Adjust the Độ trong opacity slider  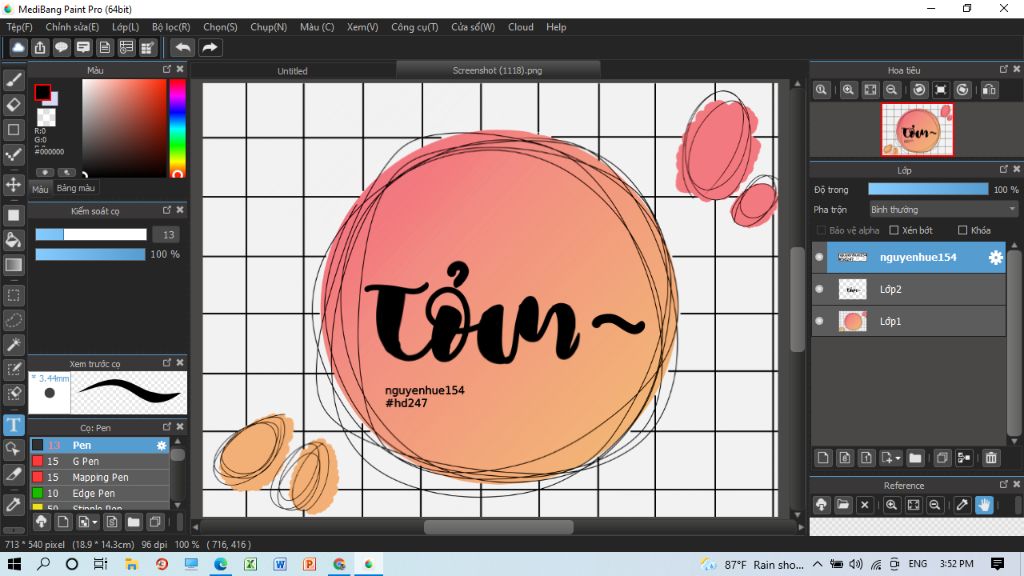927,189
